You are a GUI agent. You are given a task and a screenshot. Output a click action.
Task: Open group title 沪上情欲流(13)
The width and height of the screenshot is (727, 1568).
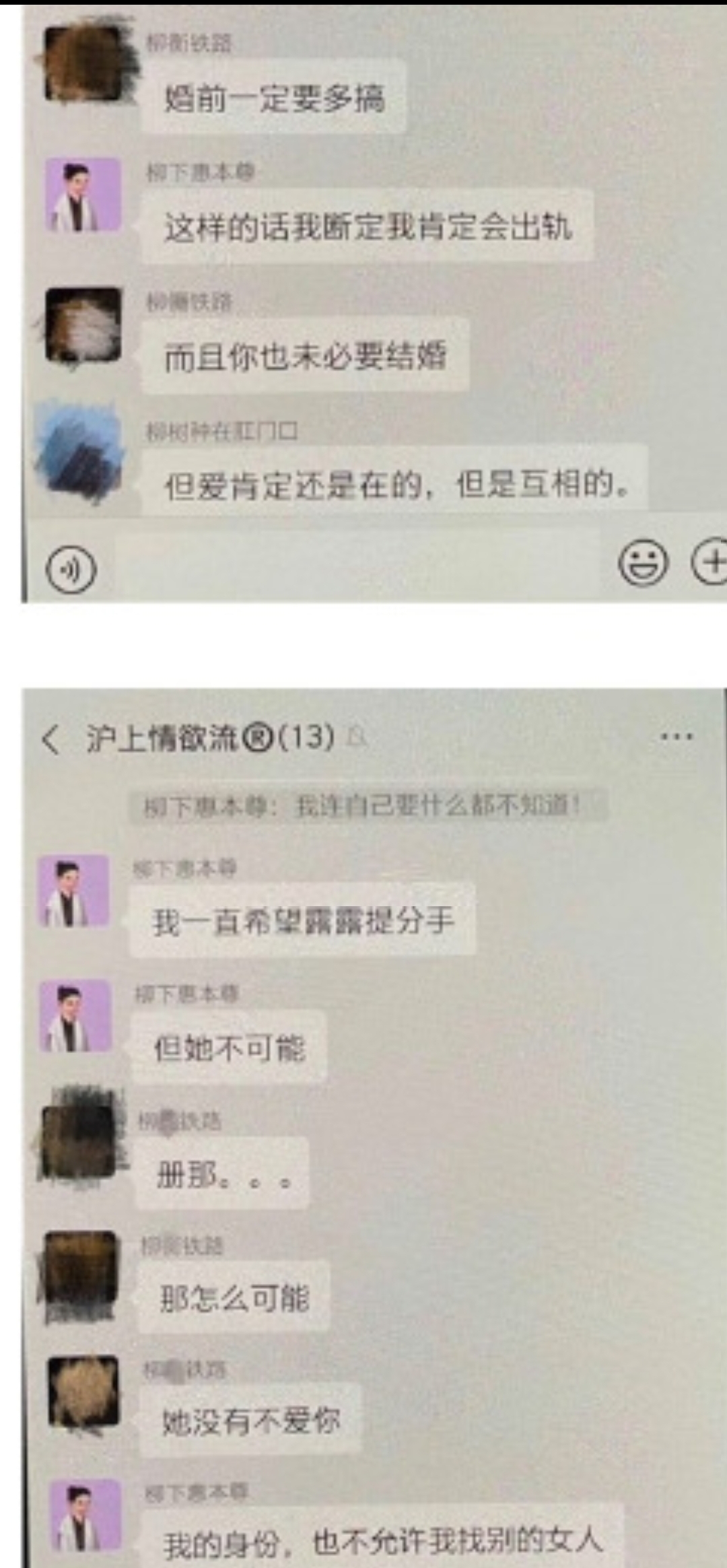pos(210,738)
